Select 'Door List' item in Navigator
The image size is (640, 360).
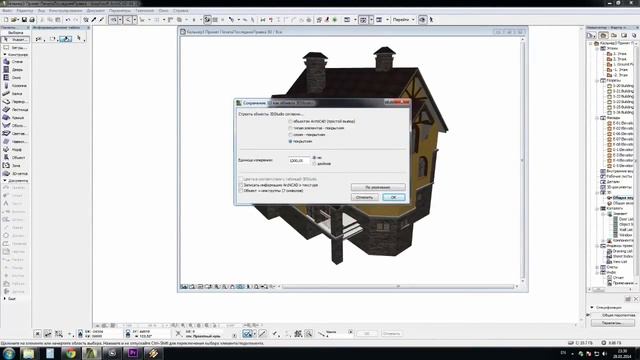click(x=623, y=219)
